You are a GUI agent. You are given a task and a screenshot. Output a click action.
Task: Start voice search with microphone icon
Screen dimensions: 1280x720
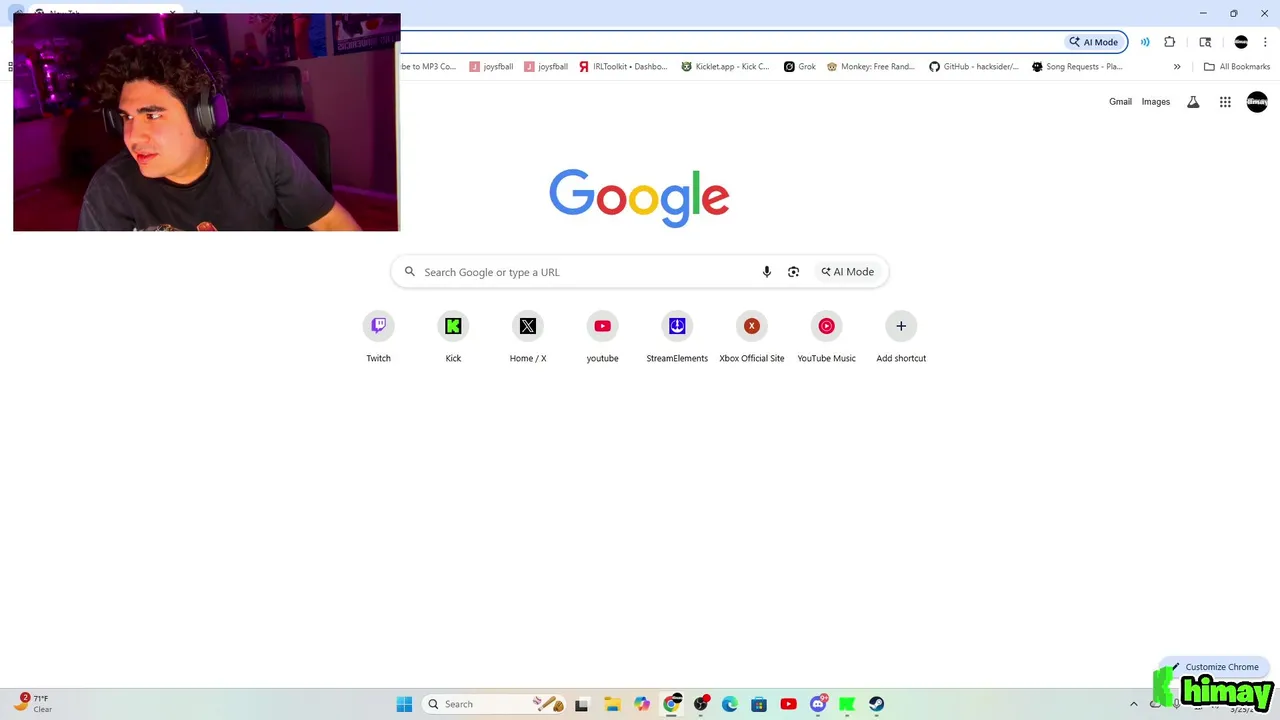(x=767, y=272)
